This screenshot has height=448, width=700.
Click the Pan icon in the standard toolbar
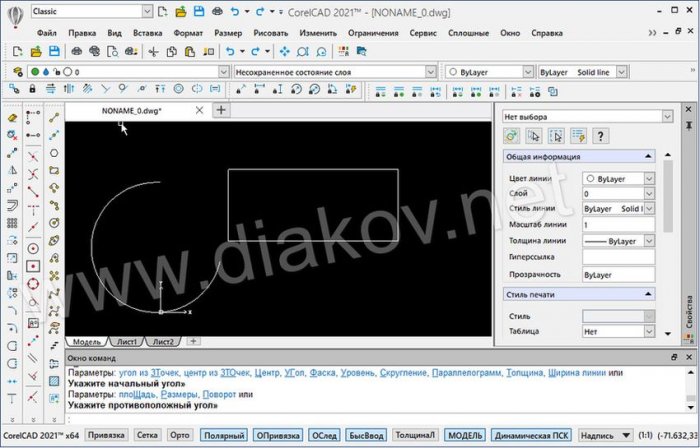point(284,50)
